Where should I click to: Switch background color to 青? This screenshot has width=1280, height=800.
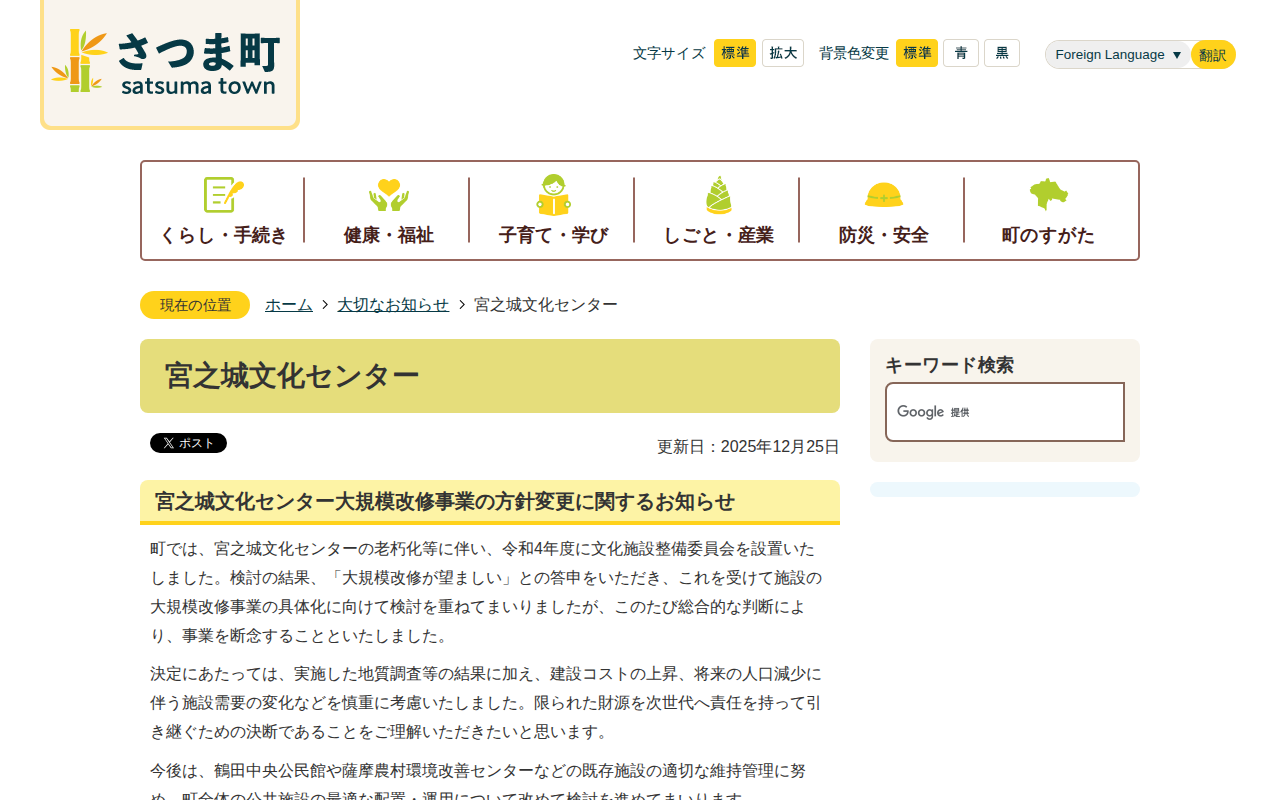pos(961,53)
